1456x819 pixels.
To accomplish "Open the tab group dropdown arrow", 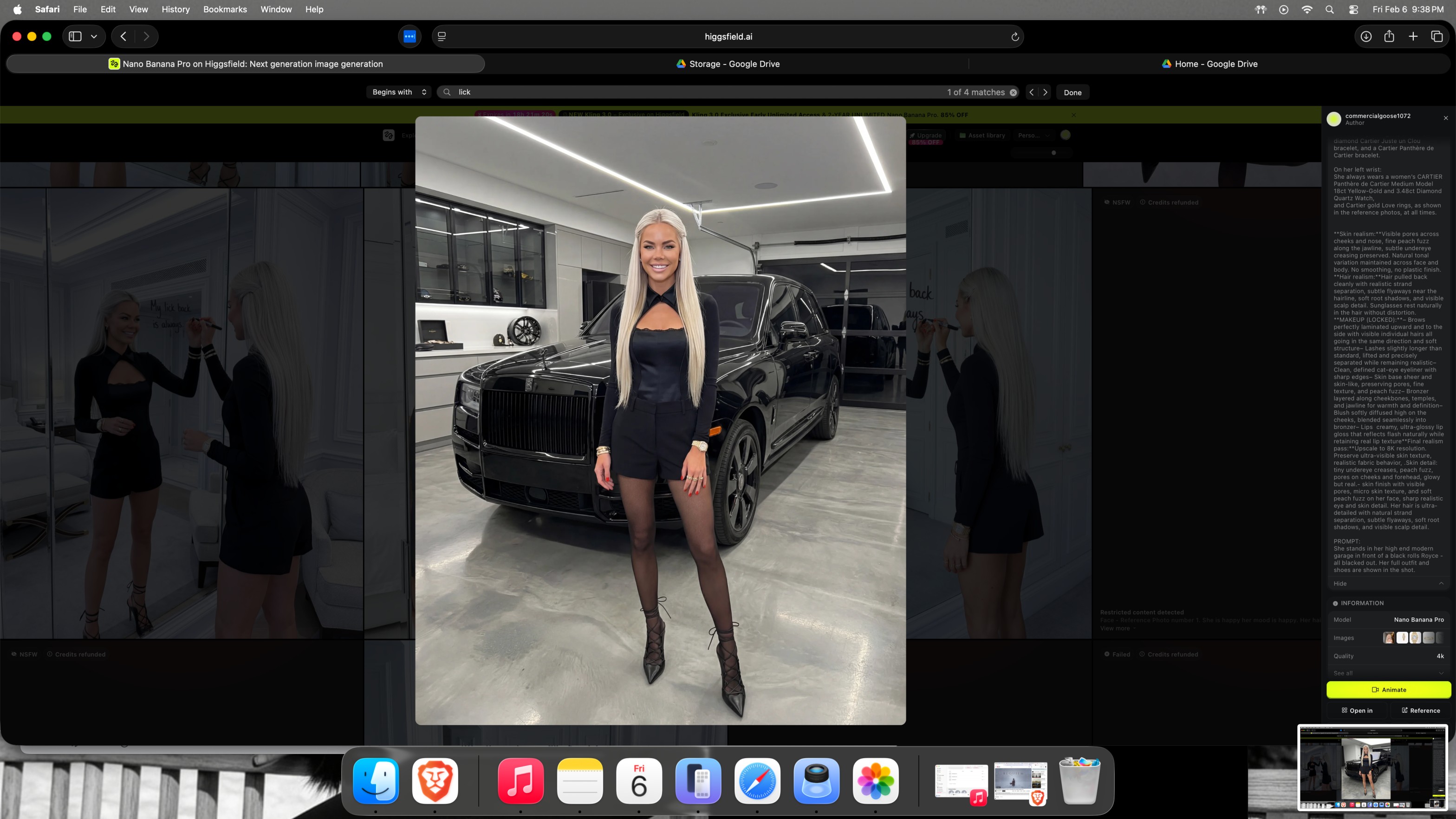I will coord(94,36).
